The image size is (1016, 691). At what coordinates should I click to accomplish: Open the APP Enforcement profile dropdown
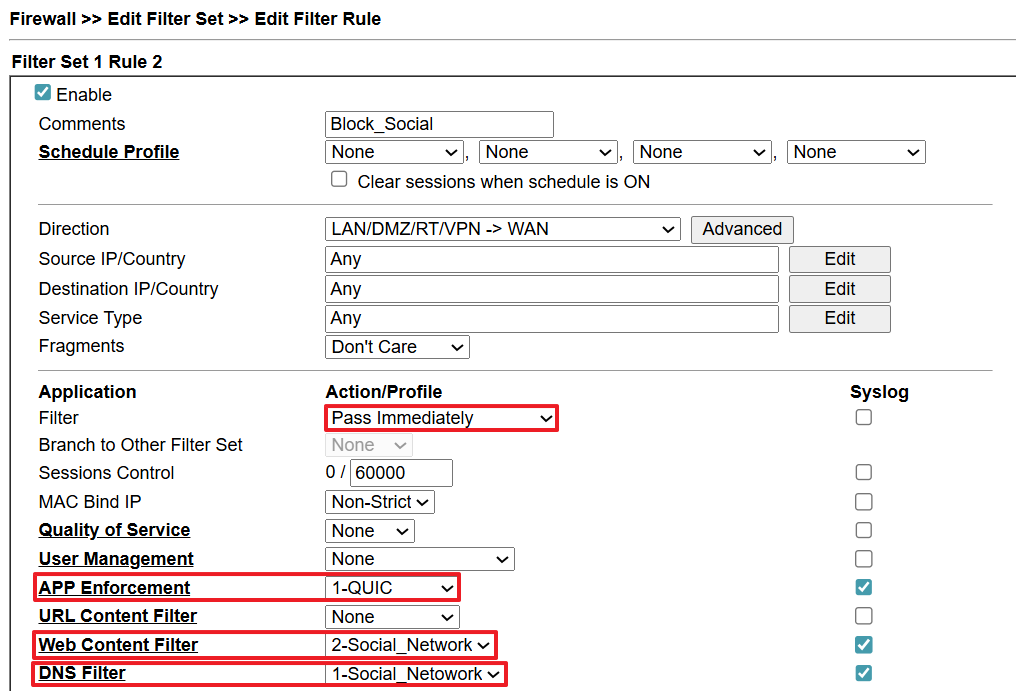[392, 587]
